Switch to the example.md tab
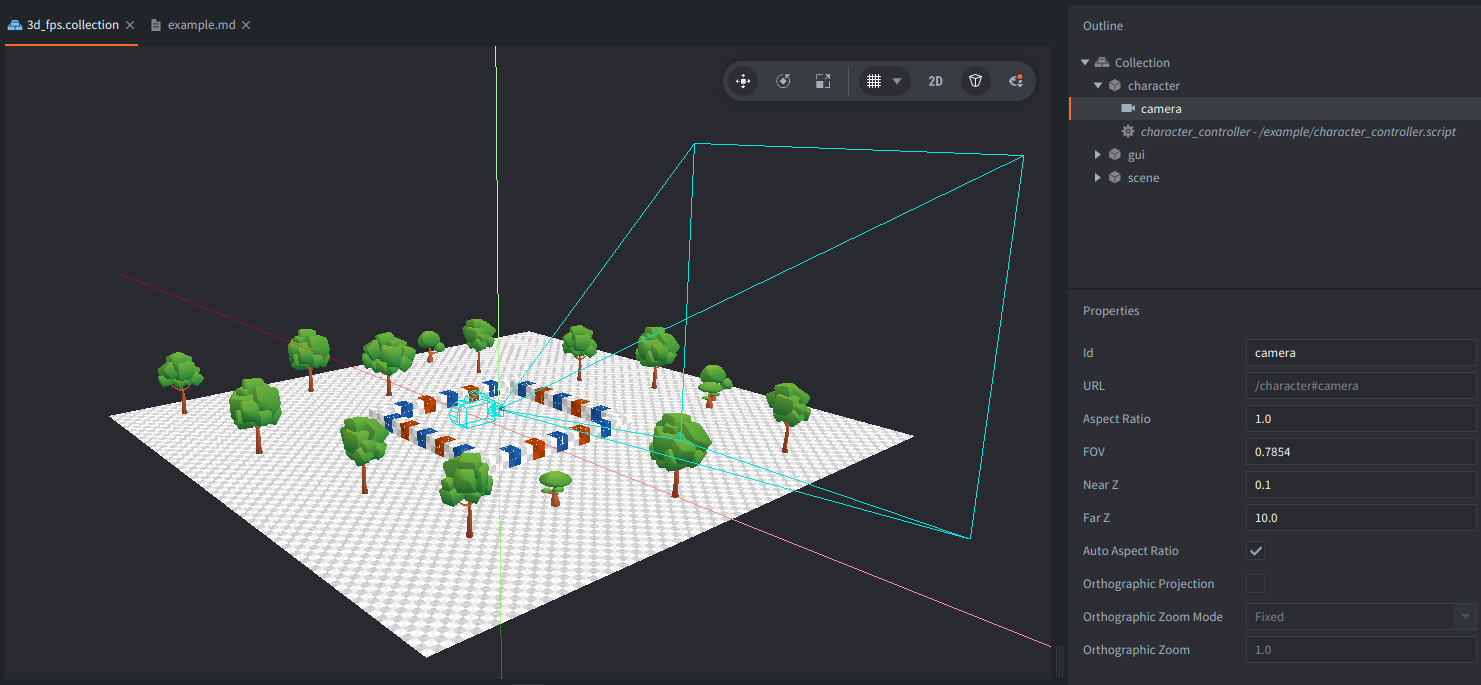The image size is (1481, 685). coord(201,25)
